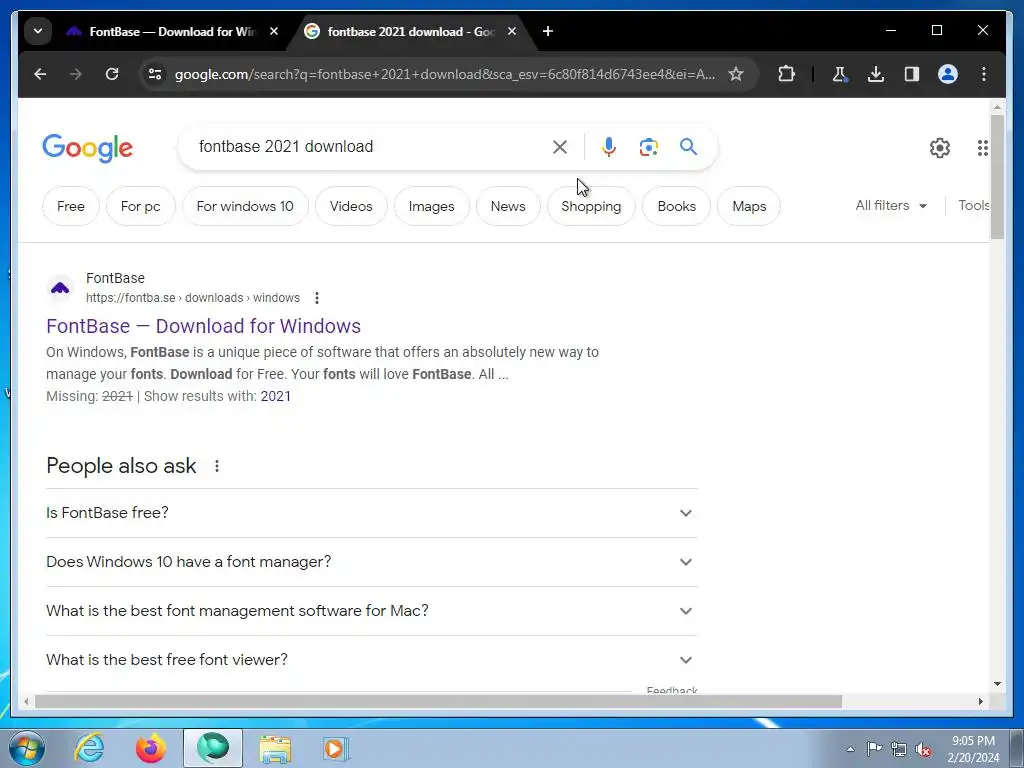This screenshot has width=1024, height=768.
Task: Expand Does Windows 10 have a font manager?
Action: [372, 562]
